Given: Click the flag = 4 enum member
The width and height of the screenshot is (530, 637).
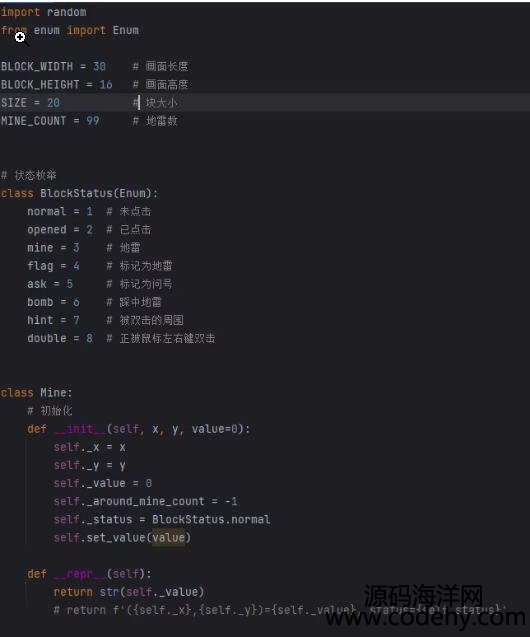Looking at the screenshot, I should (x=53, y=266).
